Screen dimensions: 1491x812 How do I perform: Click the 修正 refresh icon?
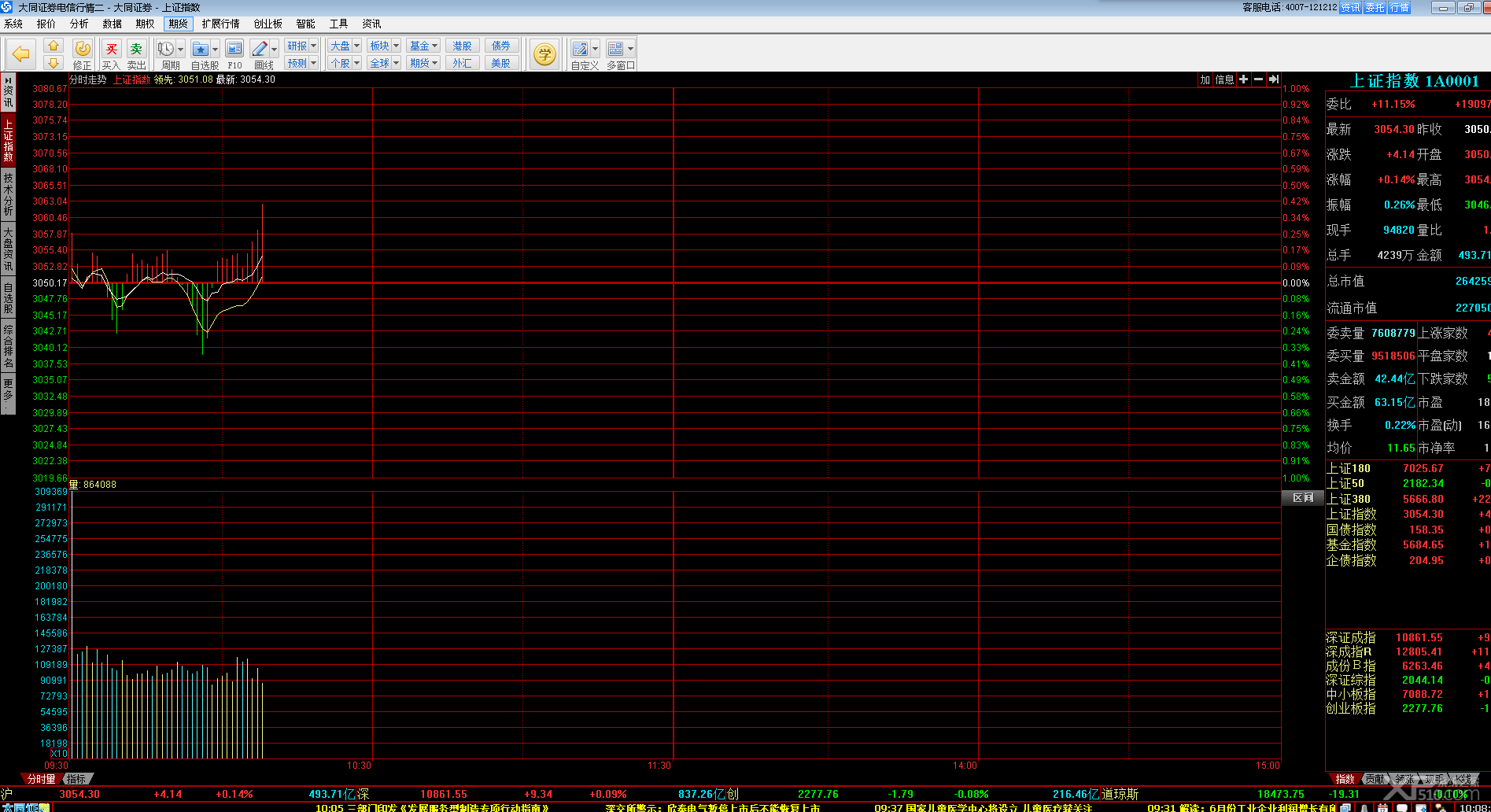pyautogui.click(x=83, y=49)
